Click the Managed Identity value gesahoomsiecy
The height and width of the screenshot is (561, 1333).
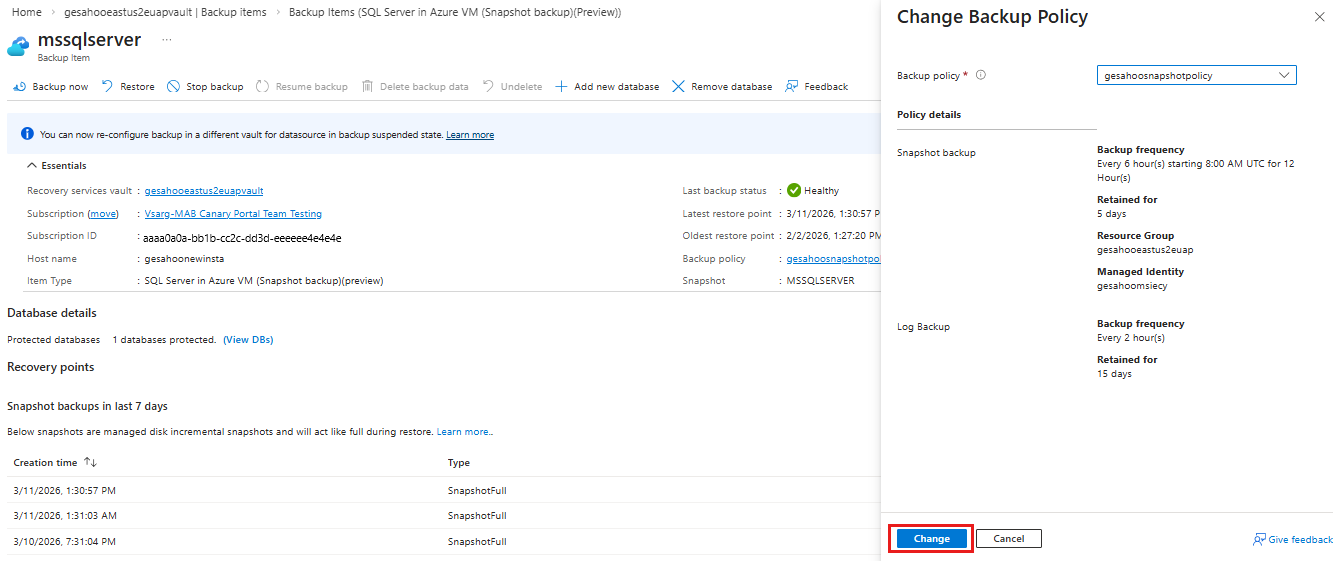pyautogui.click(x=1132, y=285)
